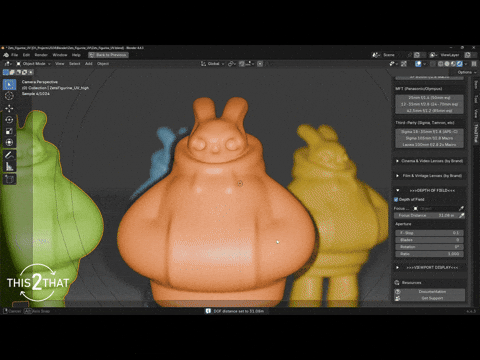Open the shading options dropdown arrow
The image size is (480, 360).
coord(466,64)
